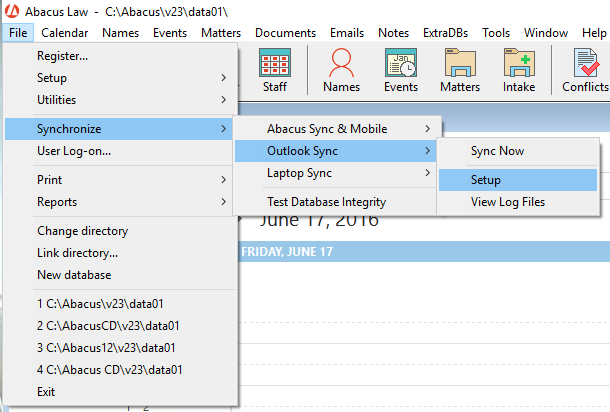This screenshot has width=610, height=412.
Task: Open the Intake toolbar icon
Action: click(x=519, y=70)
